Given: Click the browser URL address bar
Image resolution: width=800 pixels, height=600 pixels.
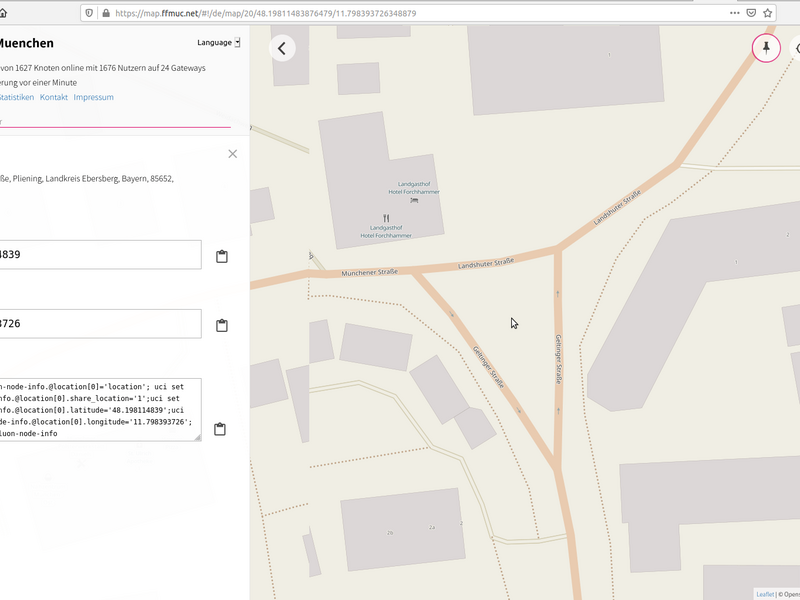Looking at the screenshot, I should pos(408,13).
